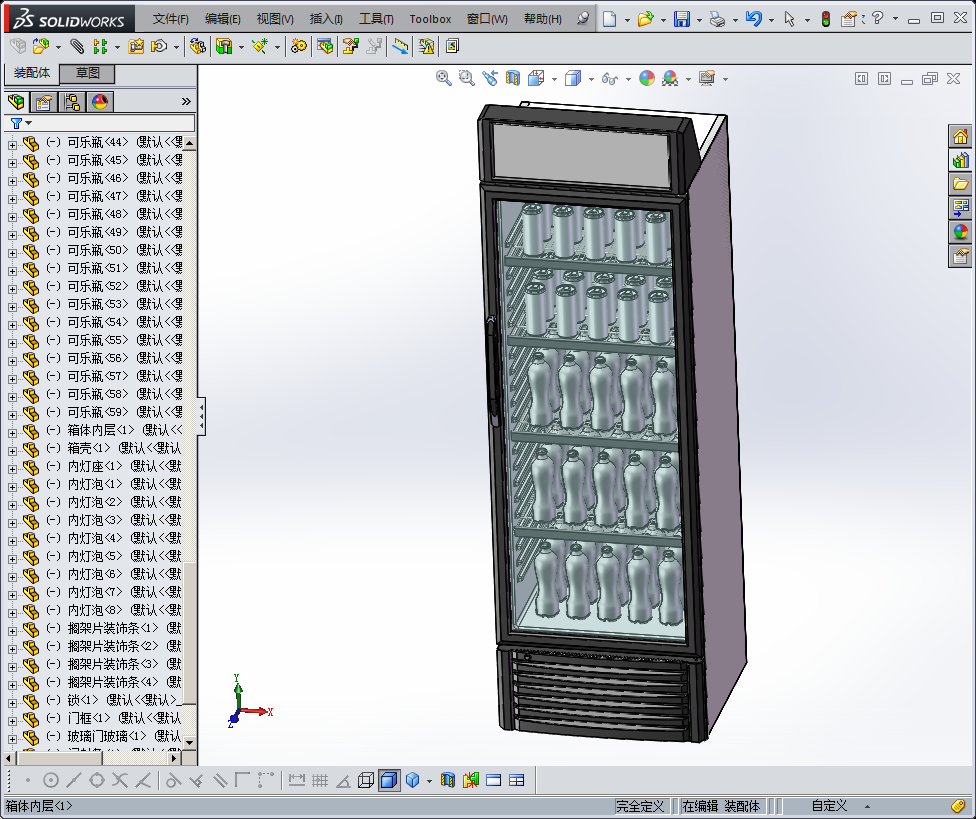Screen dimensions: 976x819
Task: Click the Show Hidden Components icon
Action: click(198, 46)
